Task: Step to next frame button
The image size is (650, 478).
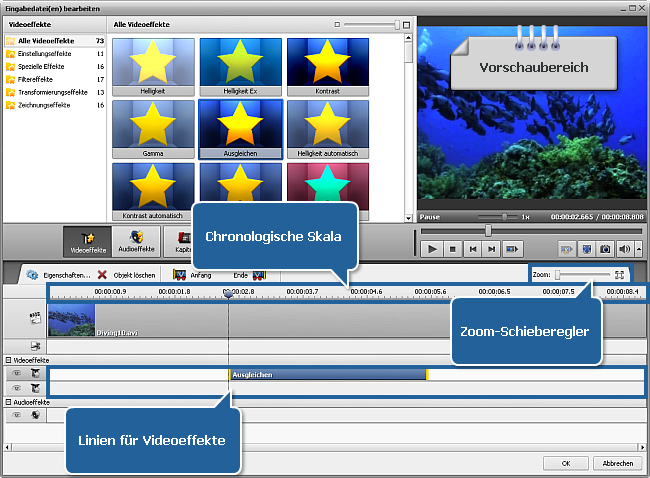Action: [492, 249]
